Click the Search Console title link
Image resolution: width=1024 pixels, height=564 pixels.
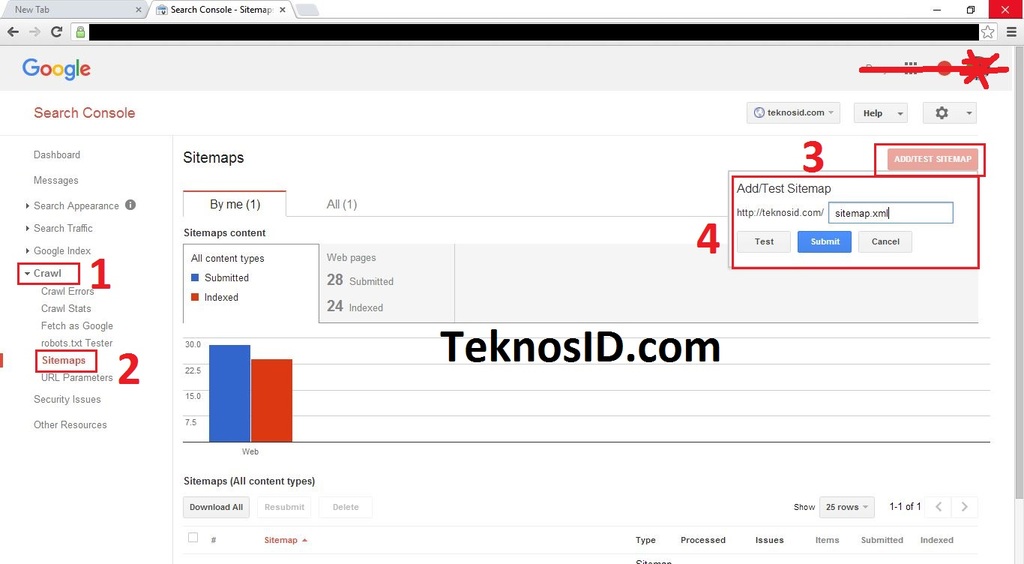tap(84, 113)
